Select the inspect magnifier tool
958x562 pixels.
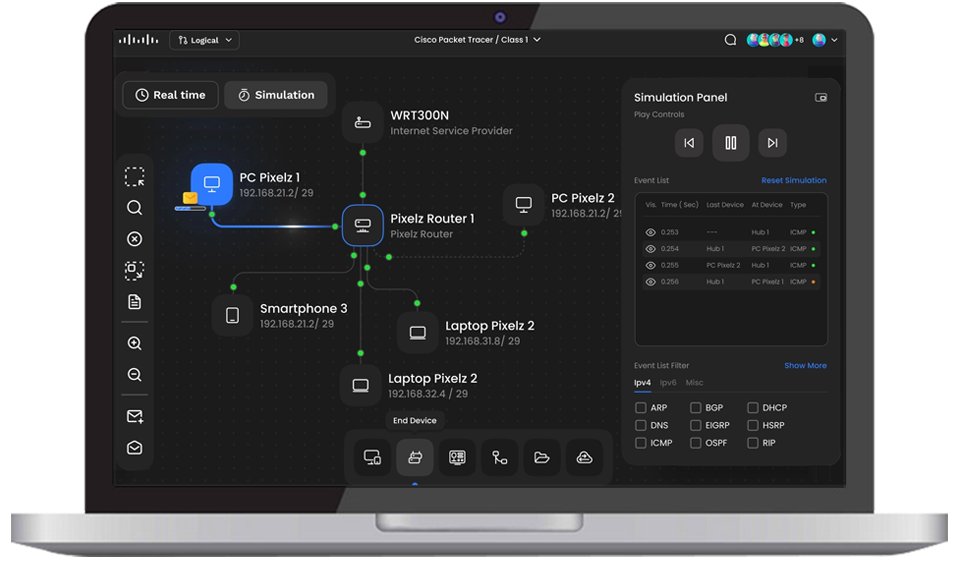(134, 208)
